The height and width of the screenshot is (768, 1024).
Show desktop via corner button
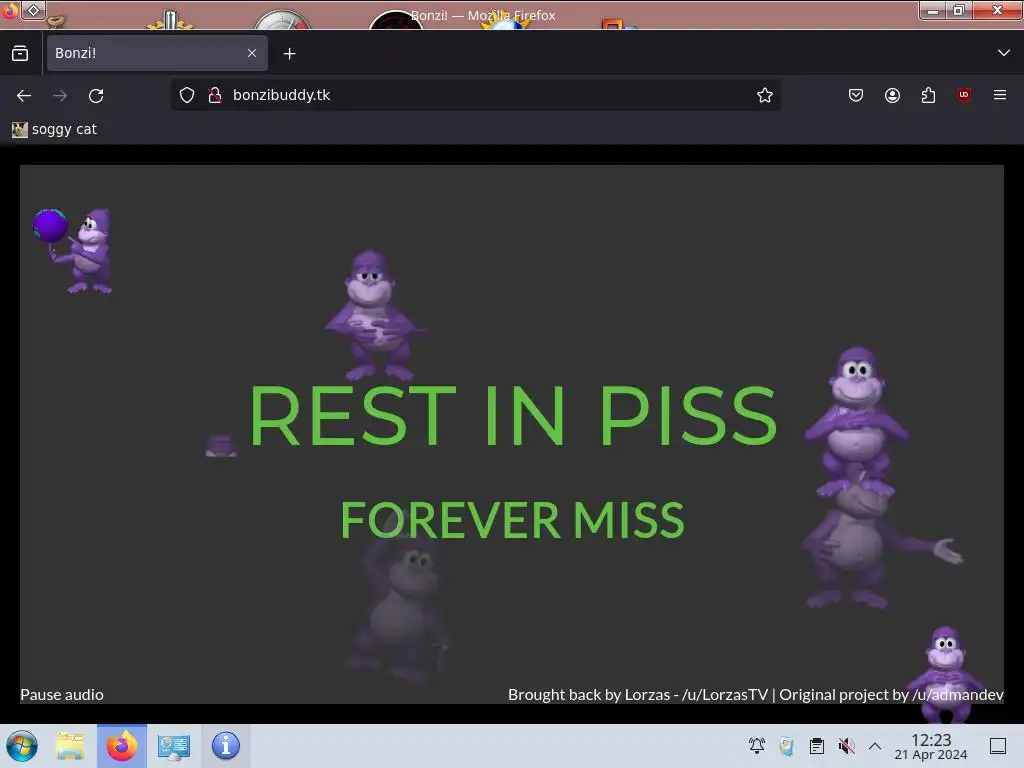(x=998, y=746)
